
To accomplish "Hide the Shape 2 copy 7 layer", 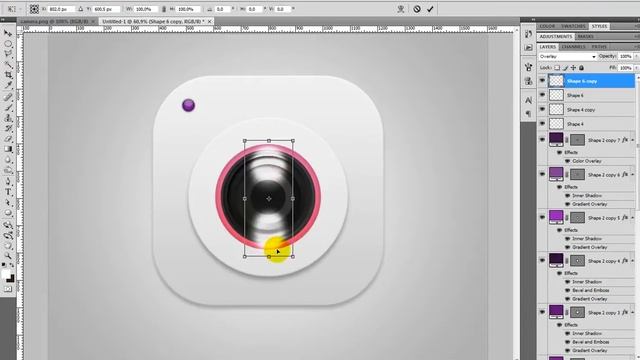I will pos(542,140).
